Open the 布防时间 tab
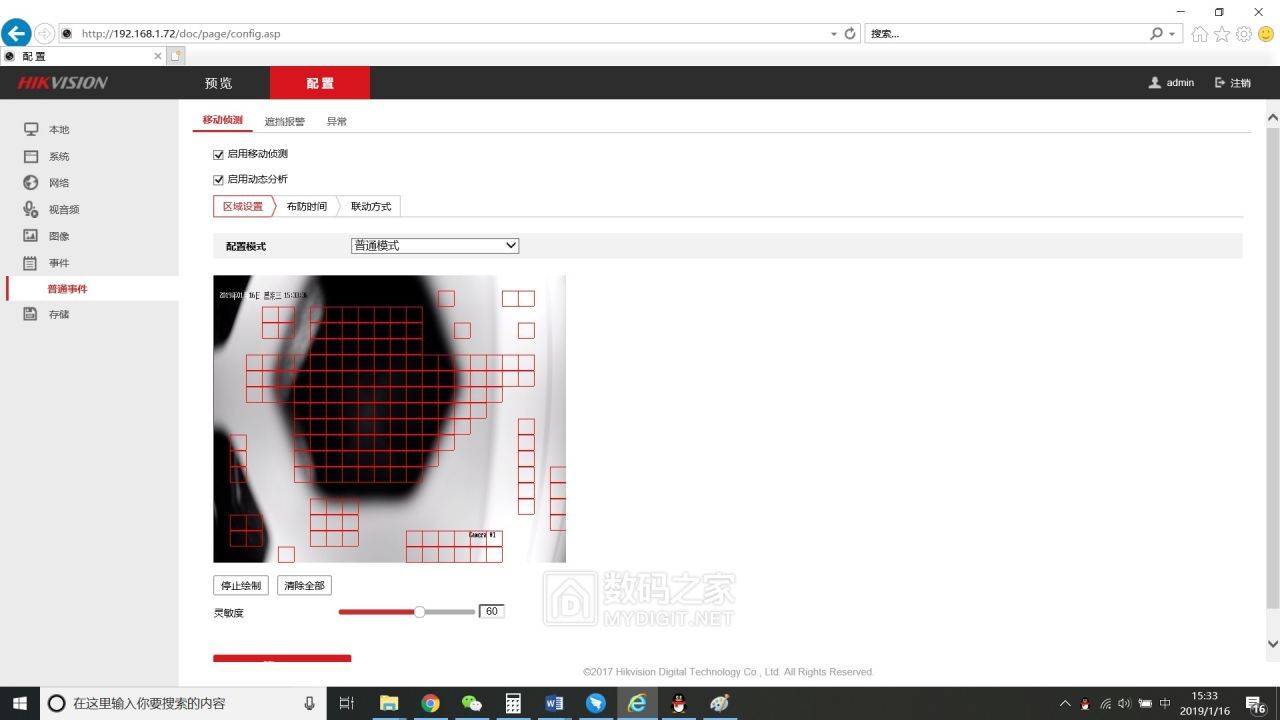Image resolution: width=1280 pixels, height=720 pixels. [x=306, y=206]
